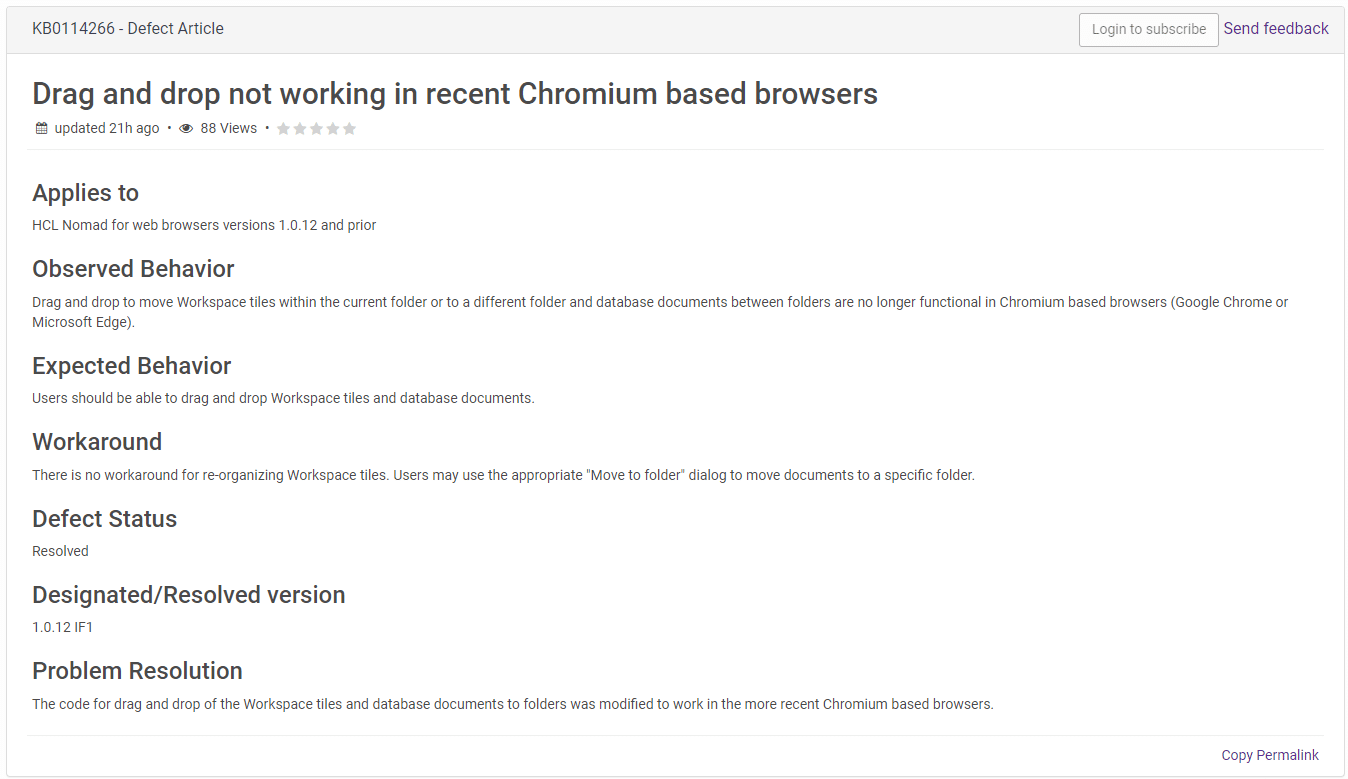Click the Applies to heading
Image resolution: width=1348 pixels, height=779 pixels.
[x=85, y=192]
